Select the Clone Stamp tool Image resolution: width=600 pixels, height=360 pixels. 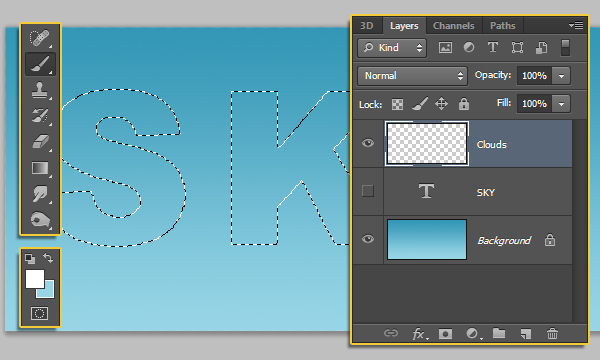click(x=40, y=90)
